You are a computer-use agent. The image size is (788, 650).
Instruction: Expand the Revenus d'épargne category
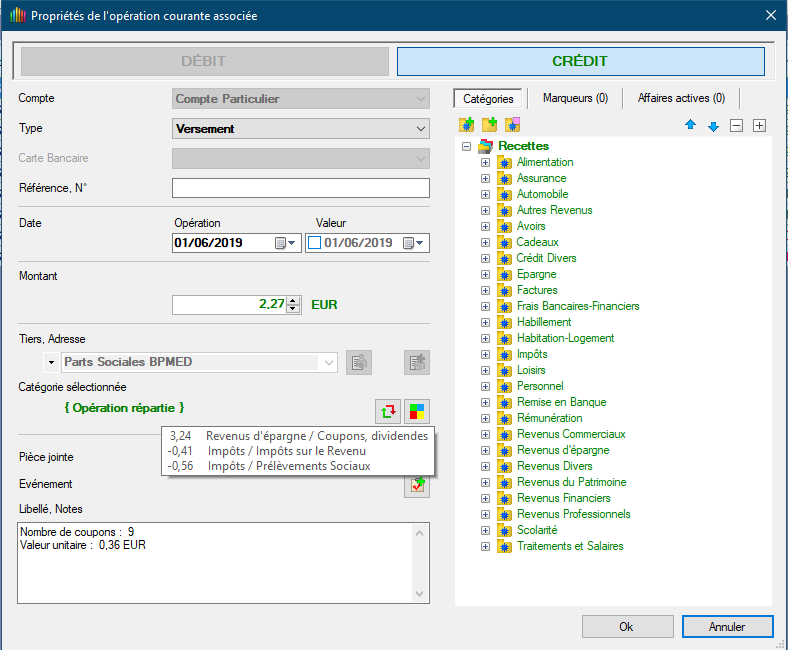point(485,450)
